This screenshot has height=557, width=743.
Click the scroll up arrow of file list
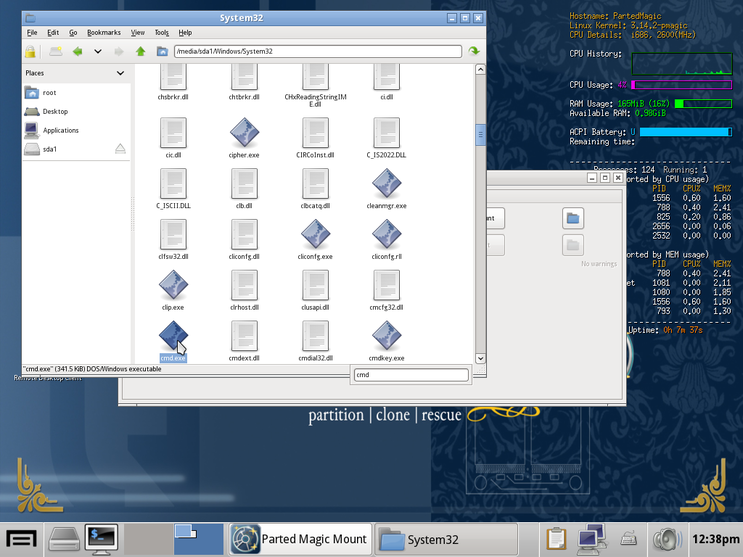480,70
